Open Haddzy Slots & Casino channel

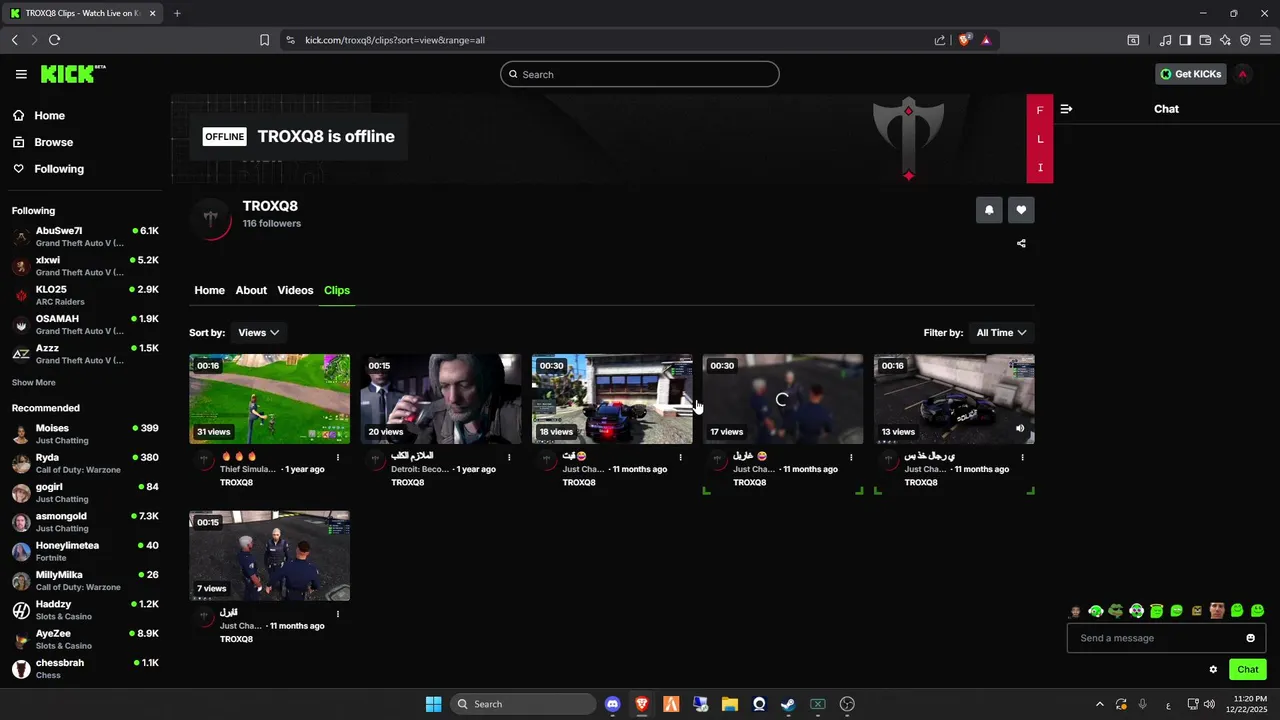85,610
